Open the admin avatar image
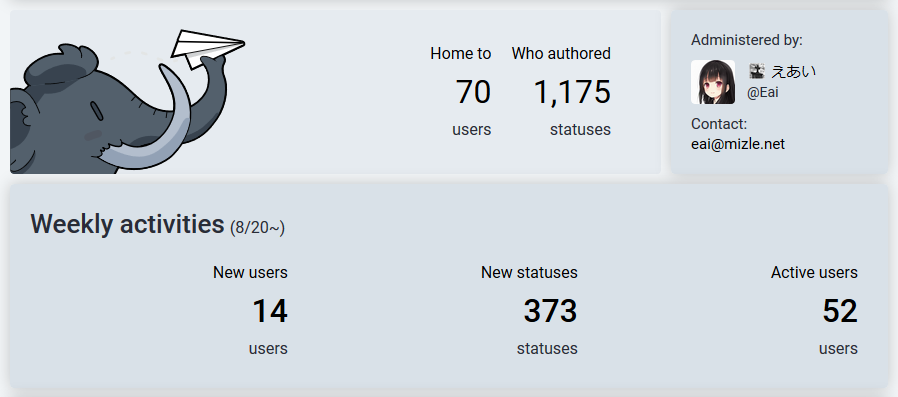 click(713, 82)
